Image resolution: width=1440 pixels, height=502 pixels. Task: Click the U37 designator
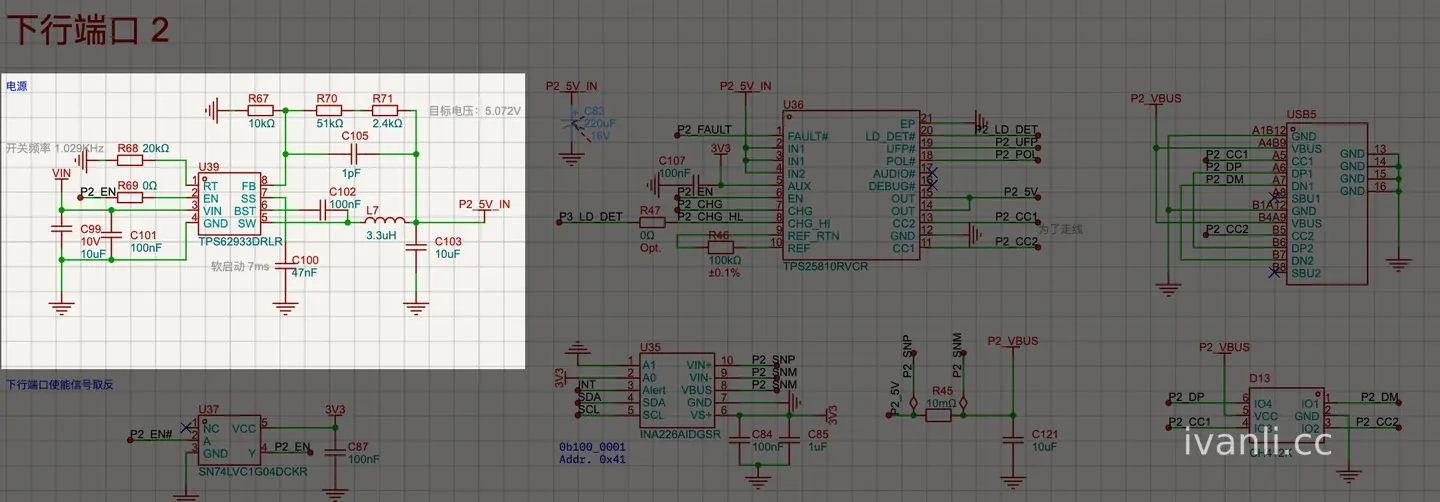209,409
